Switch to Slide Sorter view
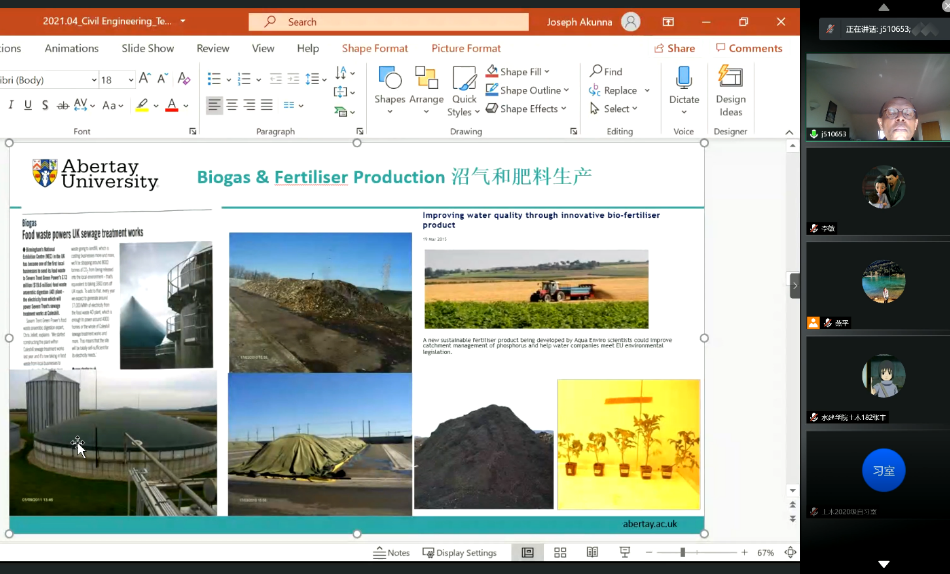The image size is (950, 574). (x=560, y=553)
